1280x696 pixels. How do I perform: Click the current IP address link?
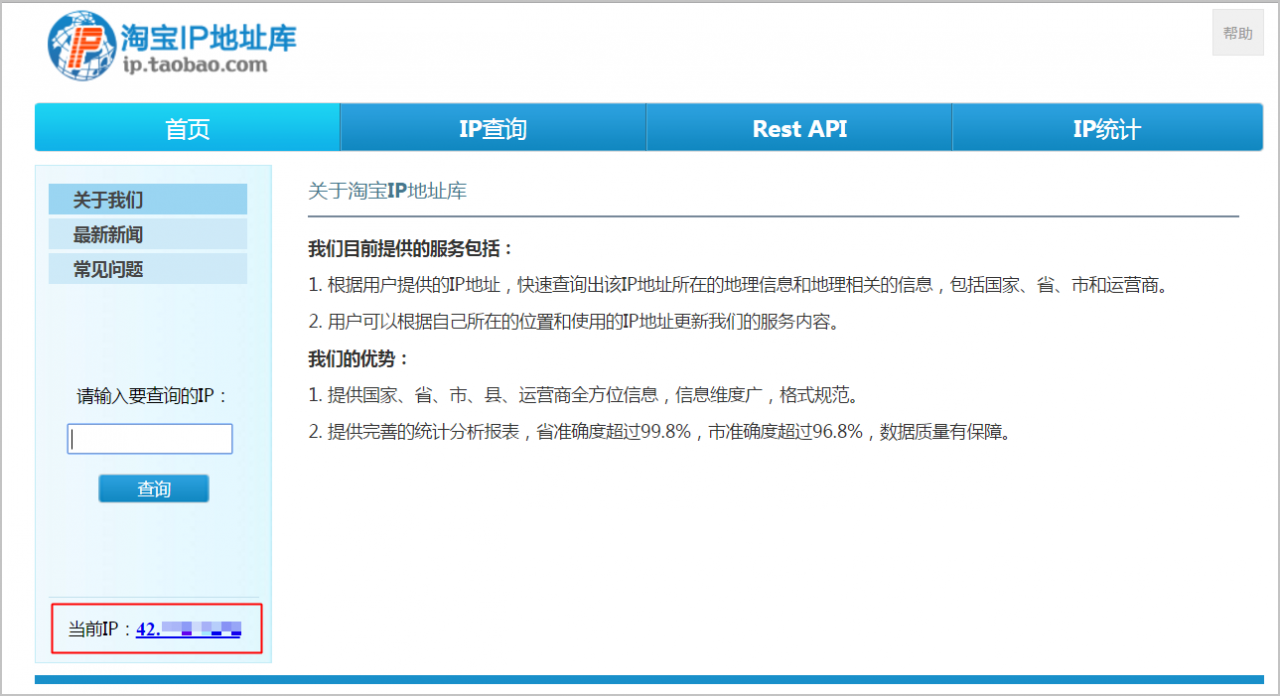[x=189, y=630]
